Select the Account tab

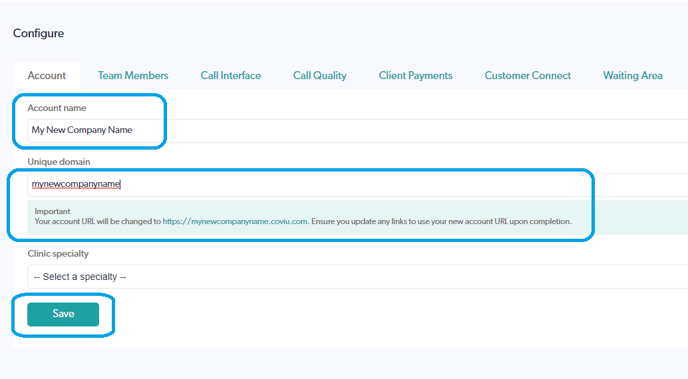click(x=47, y=75)
